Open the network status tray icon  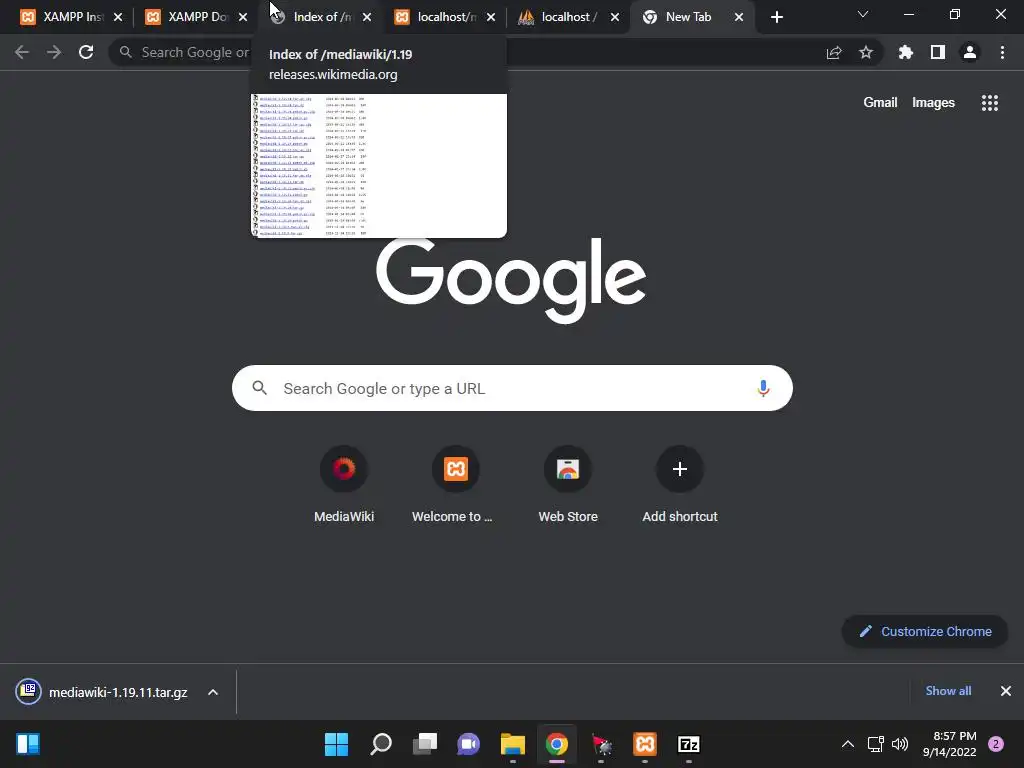pos(875,744)
